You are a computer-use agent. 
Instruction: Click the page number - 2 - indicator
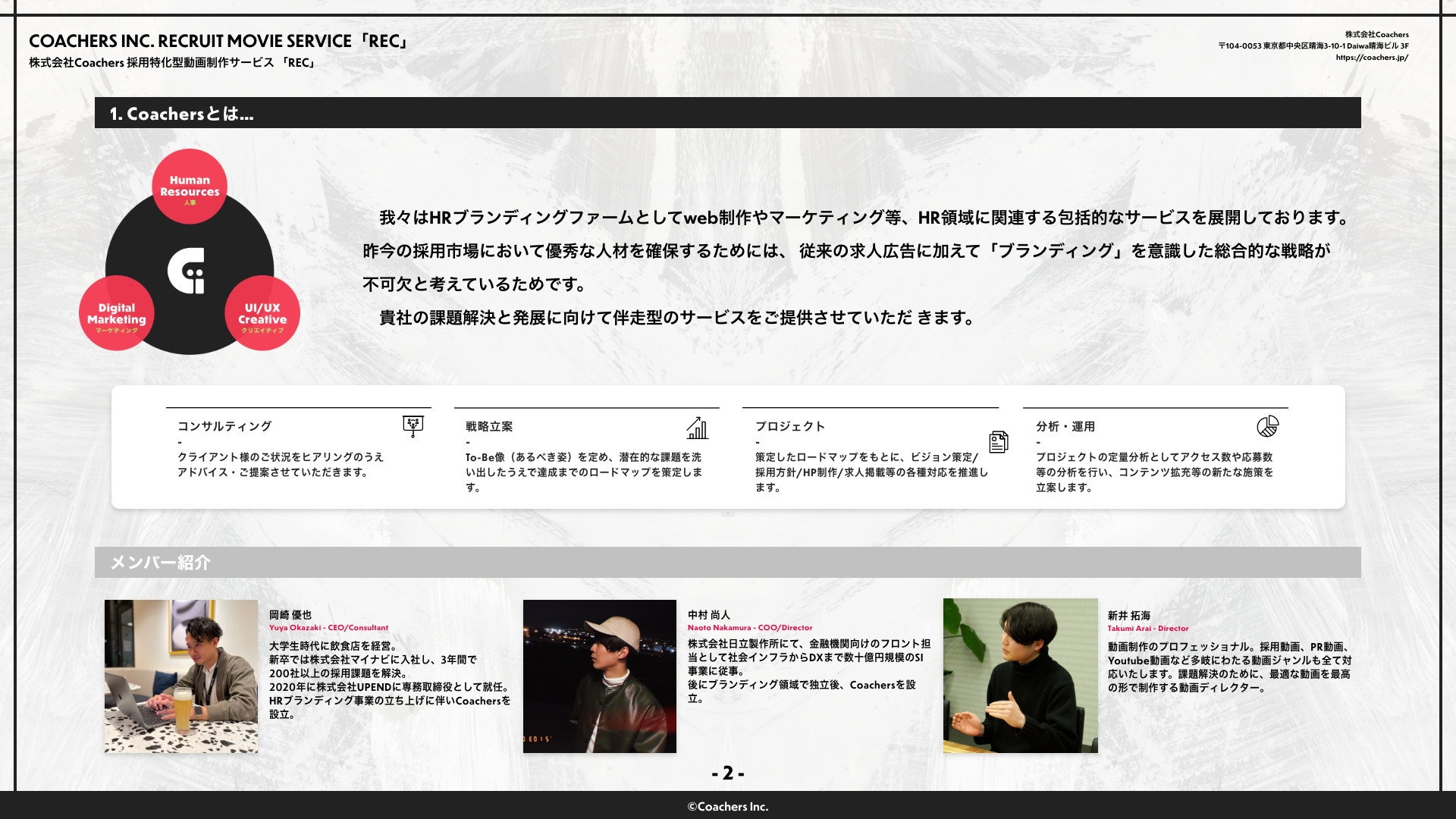point(727,773)
